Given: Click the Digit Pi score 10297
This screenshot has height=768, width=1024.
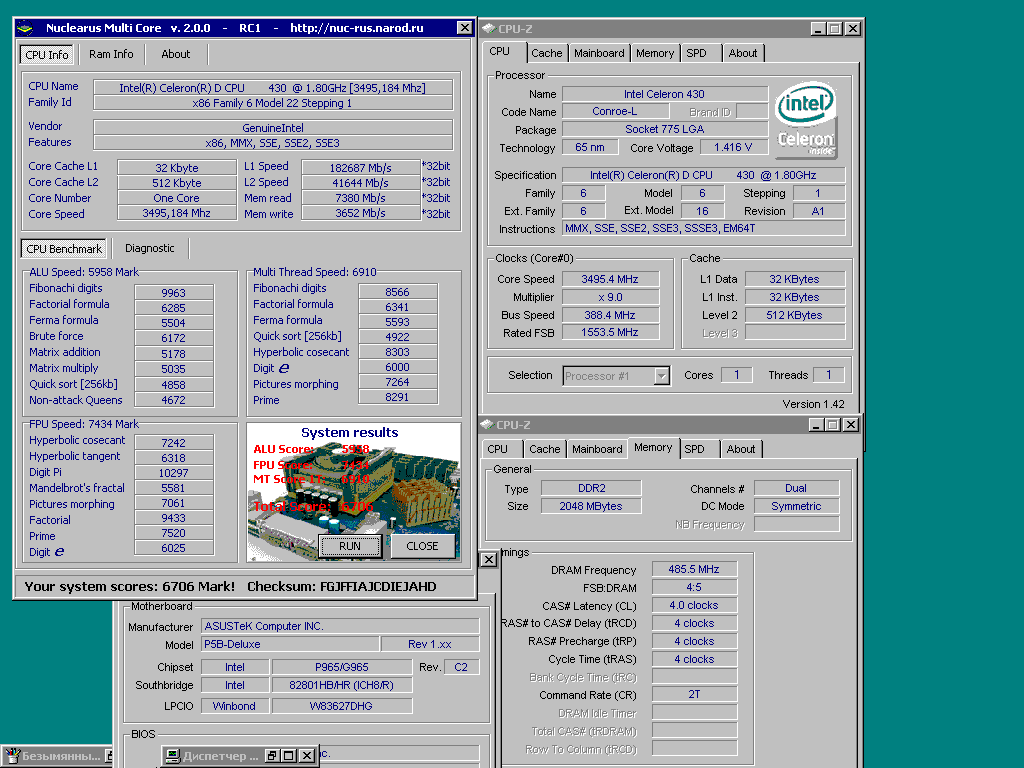Looking at the screenshot, I should pyautogui.click(x=174, y=473).
